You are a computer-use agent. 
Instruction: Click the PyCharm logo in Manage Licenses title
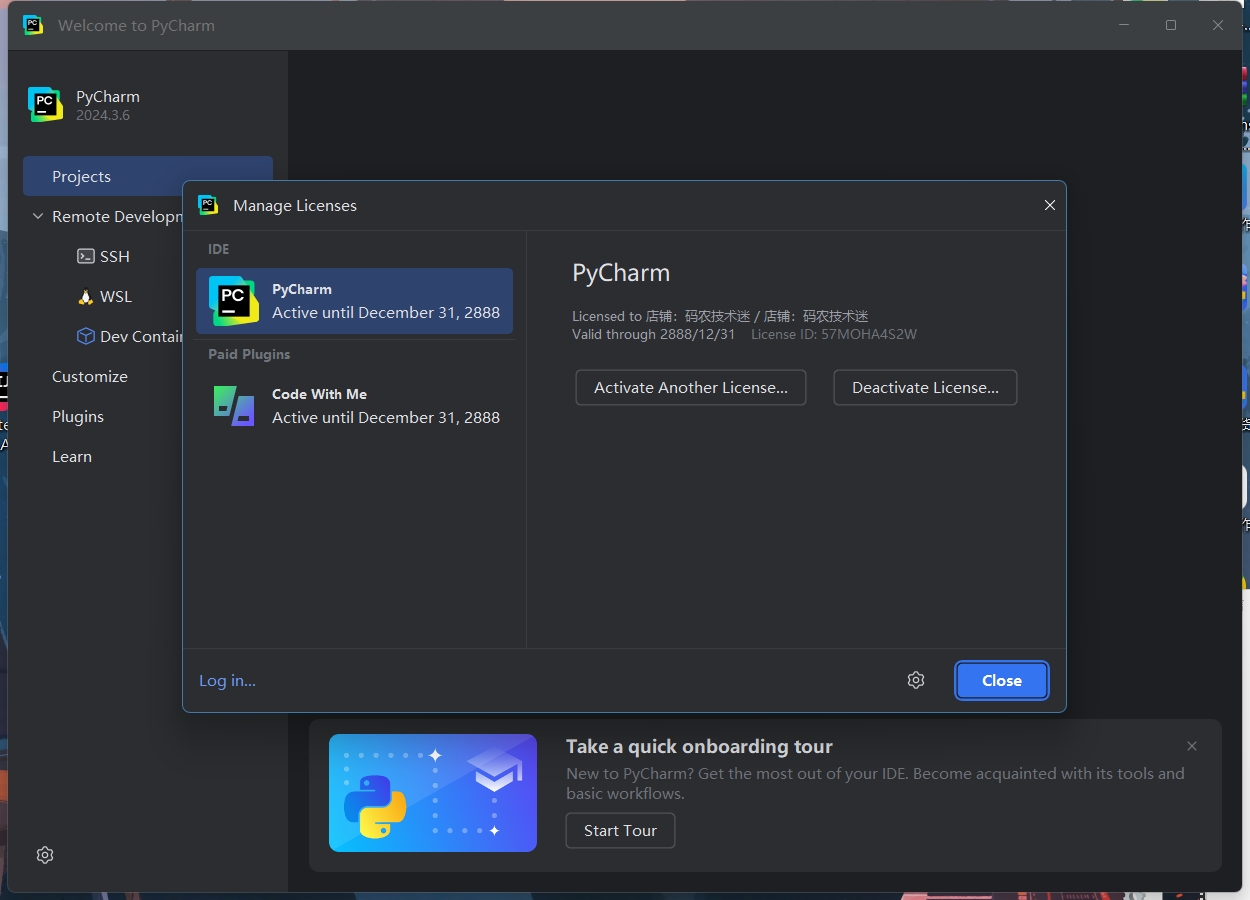click(x=208, y=205)
